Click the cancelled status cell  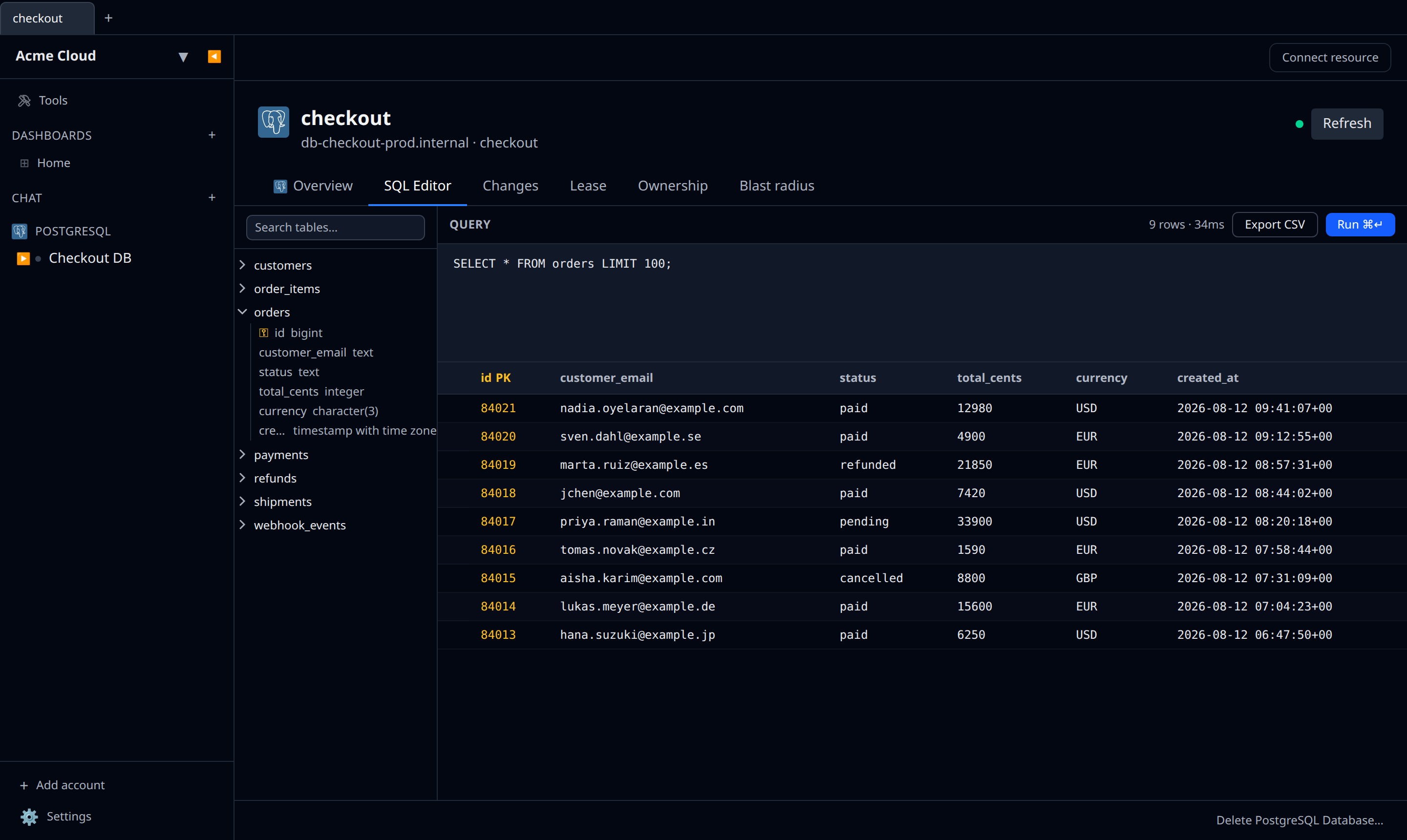pyautogui.click(x=871, y=578)
